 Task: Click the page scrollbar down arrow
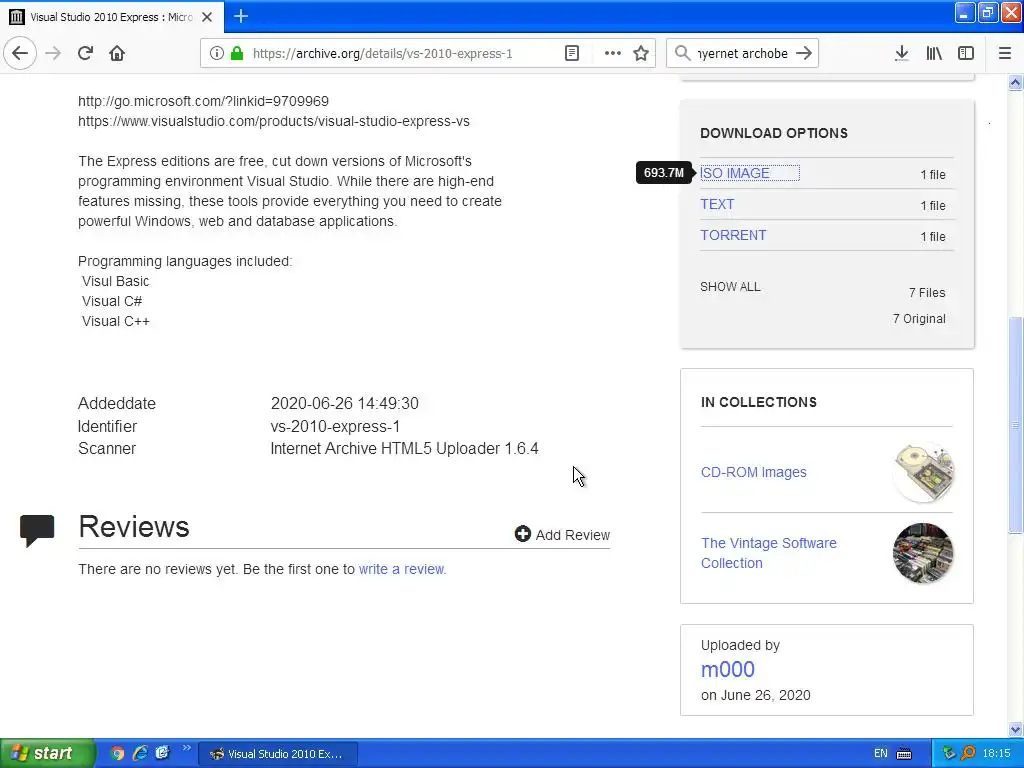point(1015,729)
